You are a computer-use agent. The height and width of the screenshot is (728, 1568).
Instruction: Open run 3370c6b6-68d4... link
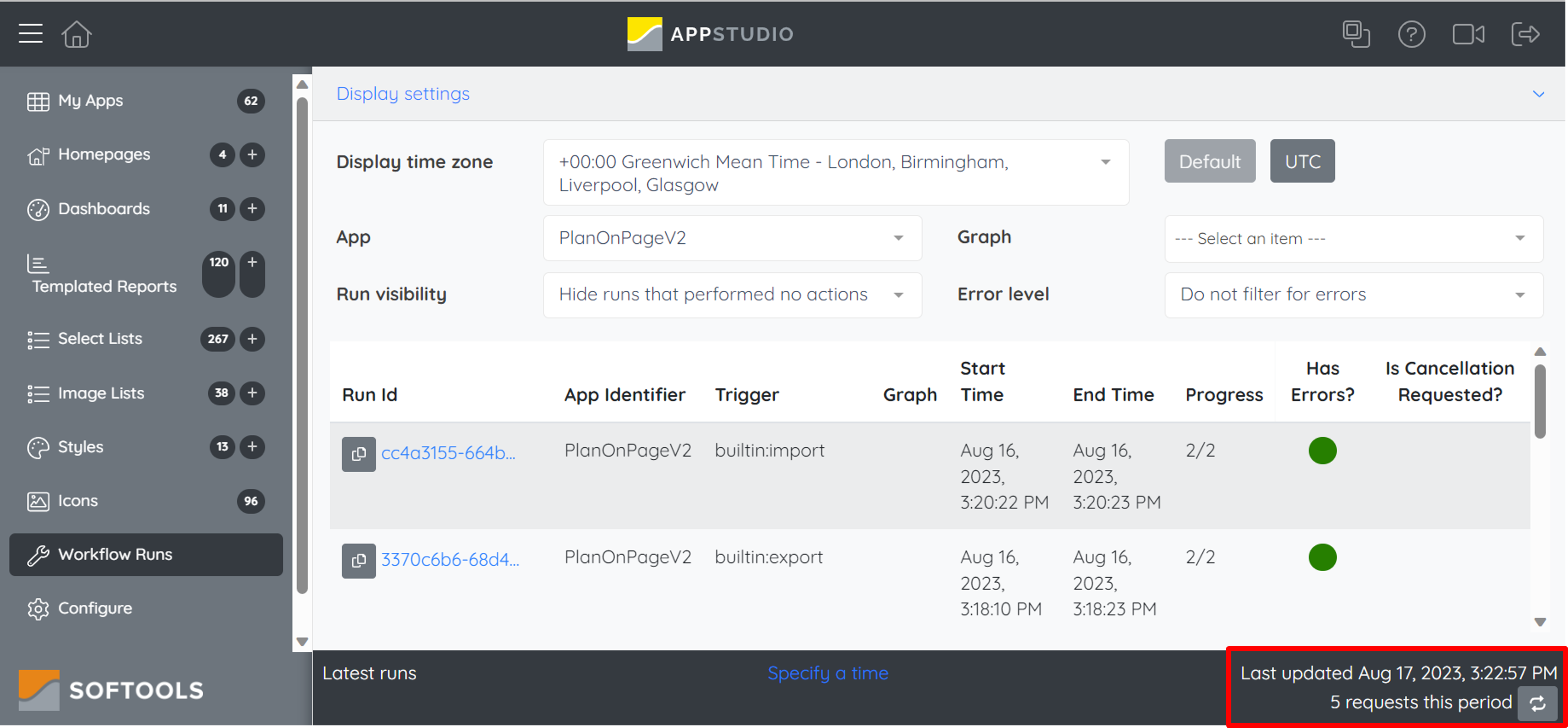click(x=450, y=560)
